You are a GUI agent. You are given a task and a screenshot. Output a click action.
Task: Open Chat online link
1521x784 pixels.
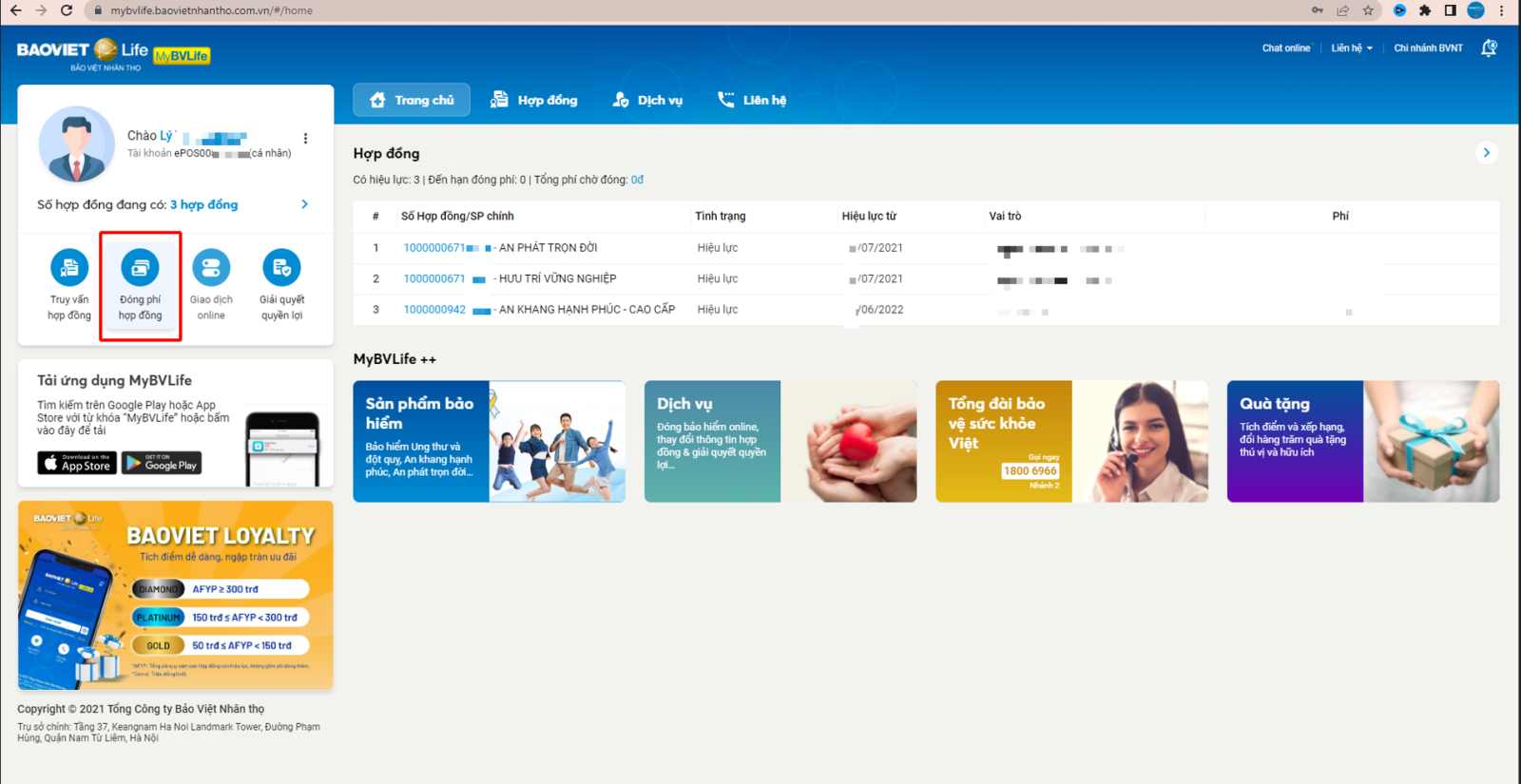click(1285, 48)
